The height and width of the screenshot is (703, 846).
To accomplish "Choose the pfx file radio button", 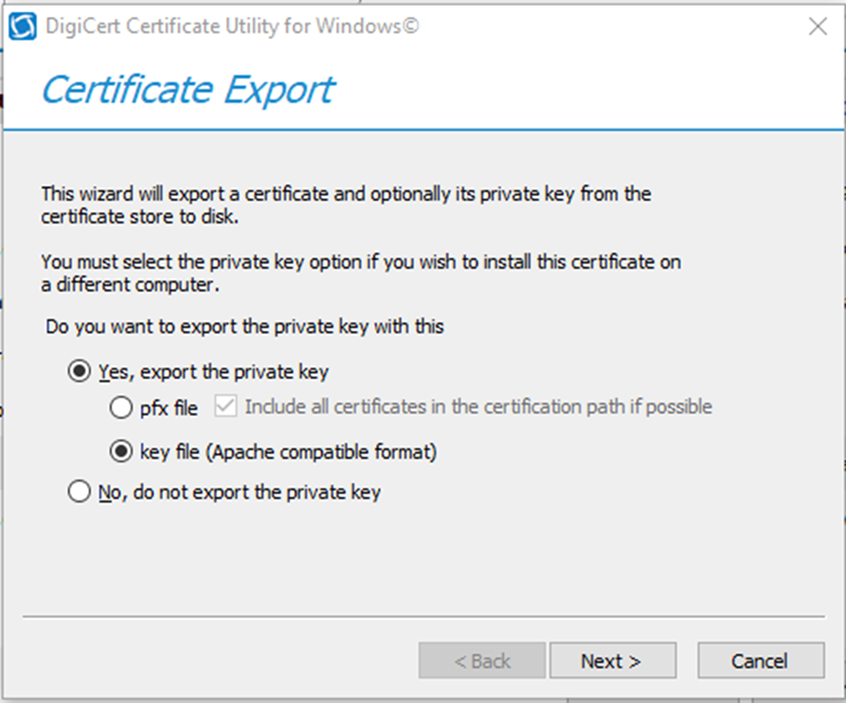I will 121,407.
